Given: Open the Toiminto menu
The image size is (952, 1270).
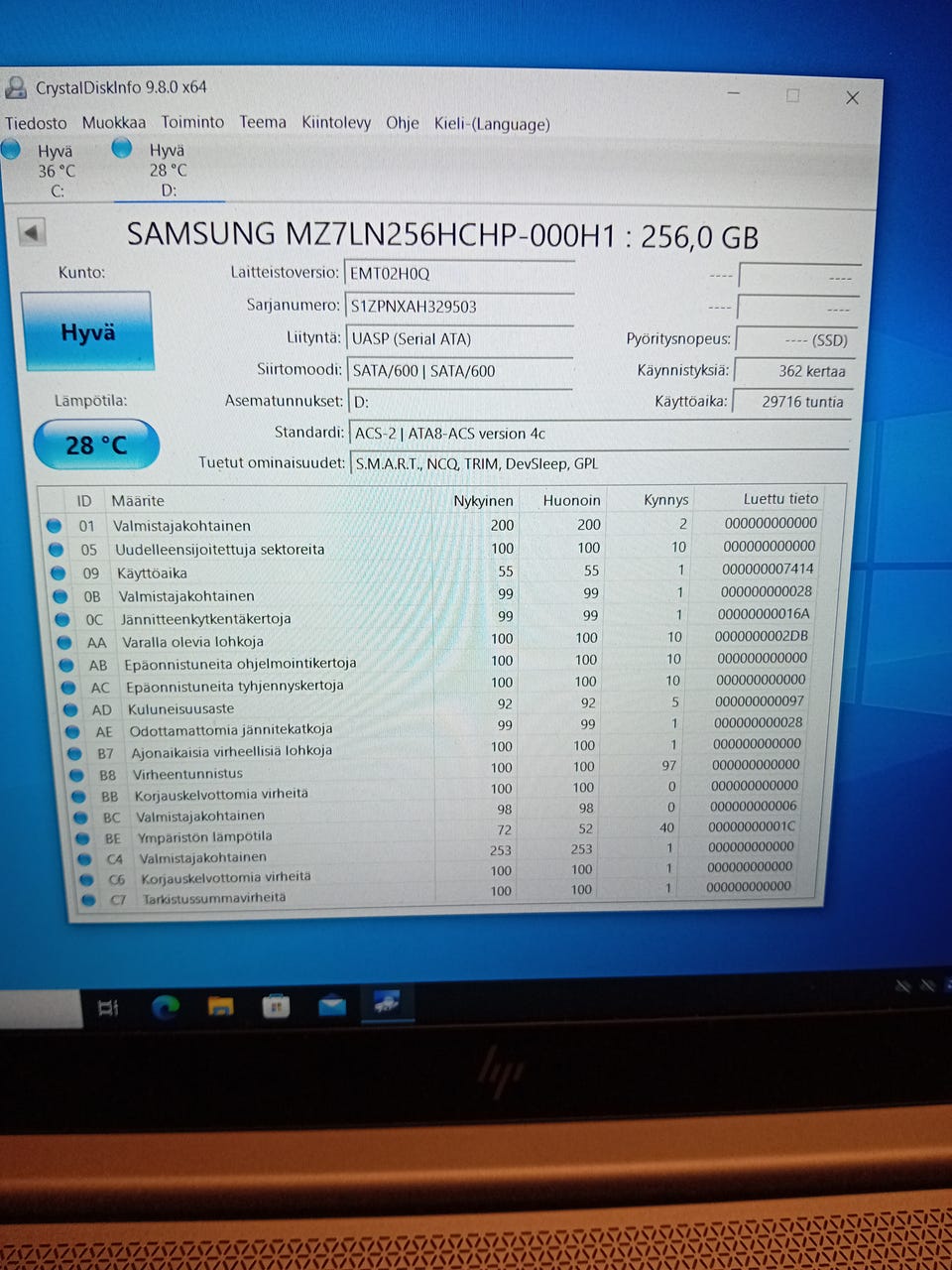Looking at the screenshot, I should 192,122.
